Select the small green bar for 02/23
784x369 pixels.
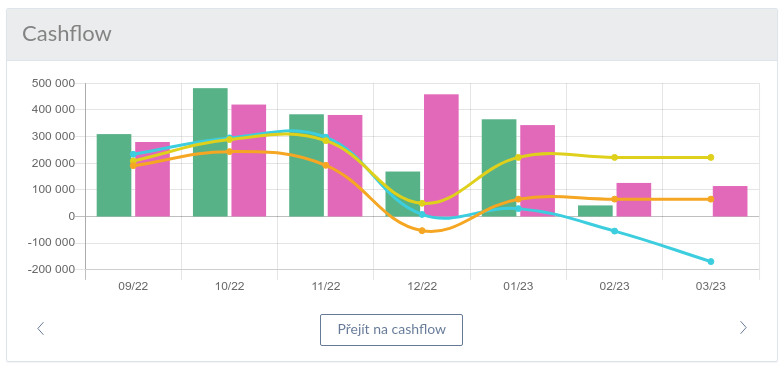click(x=595, y=211)
